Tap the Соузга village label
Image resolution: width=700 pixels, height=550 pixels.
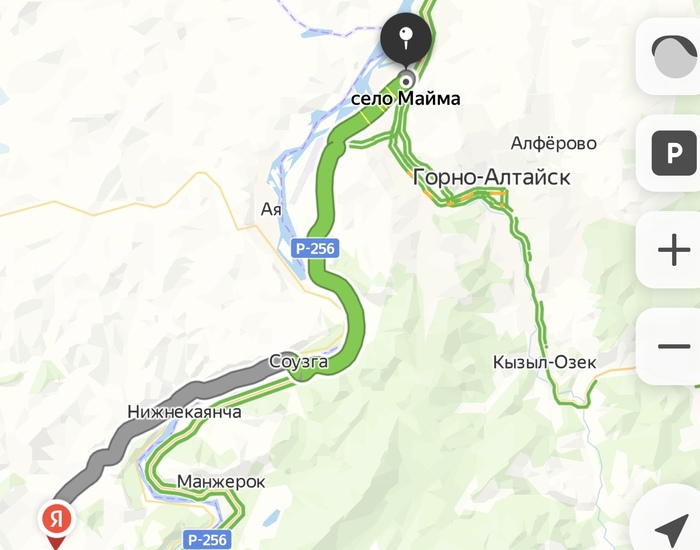[299, 361]
